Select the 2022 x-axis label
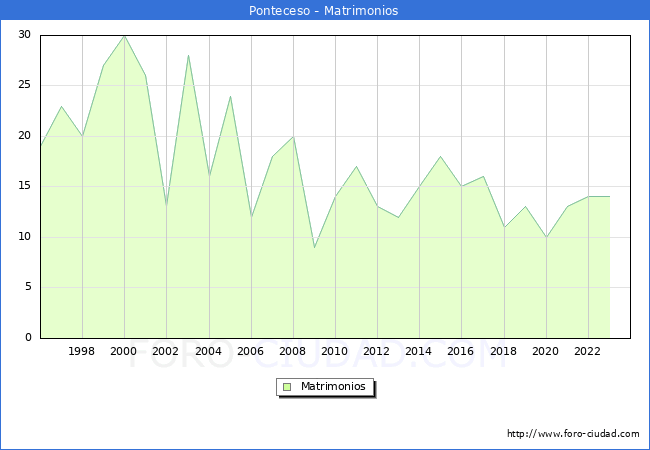This screenshot has height=450, width=650. pyautogui.click(x=587, y=351)
